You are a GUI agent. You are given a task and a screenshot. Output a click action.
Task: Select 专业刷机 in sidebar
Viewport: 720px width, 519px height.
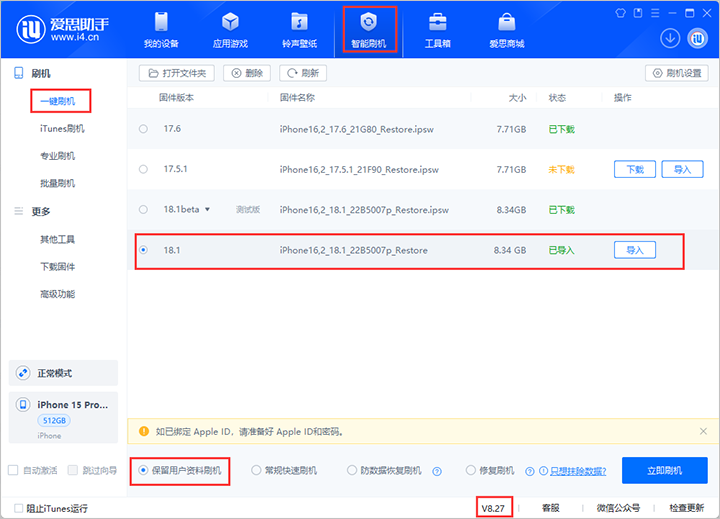click(x=58, y=156)
